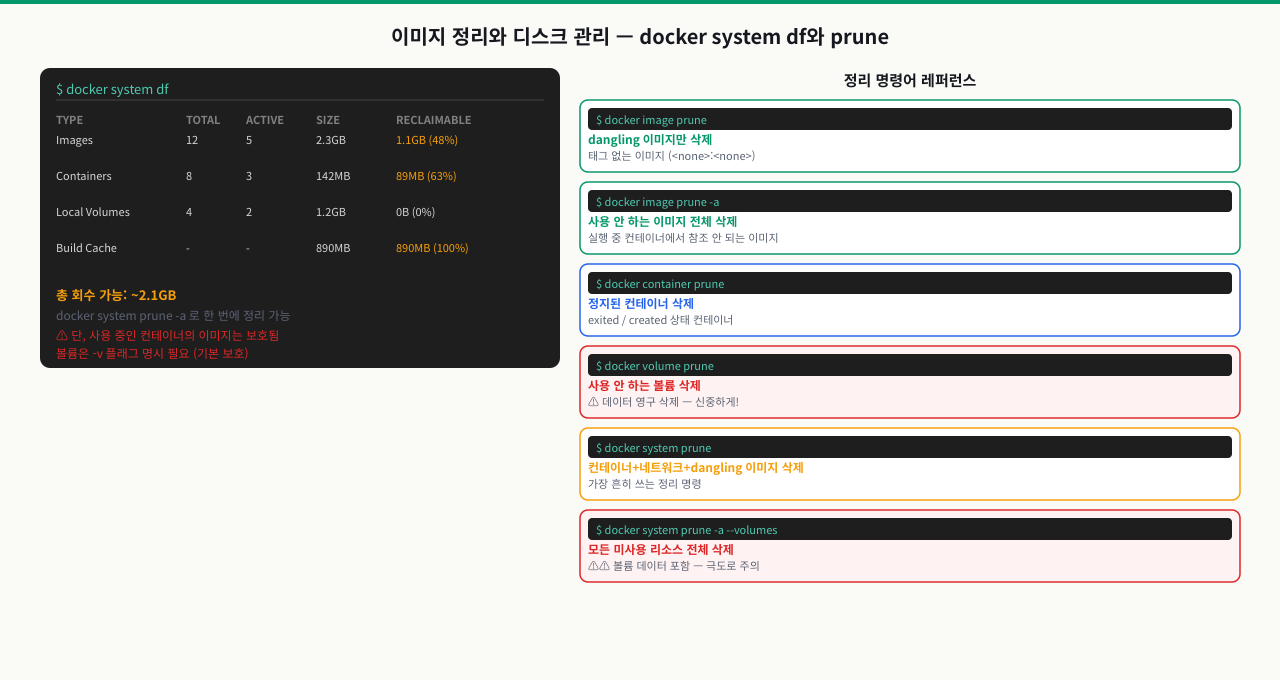Click reclaimable value 89MB (63%)

point(426,176)
